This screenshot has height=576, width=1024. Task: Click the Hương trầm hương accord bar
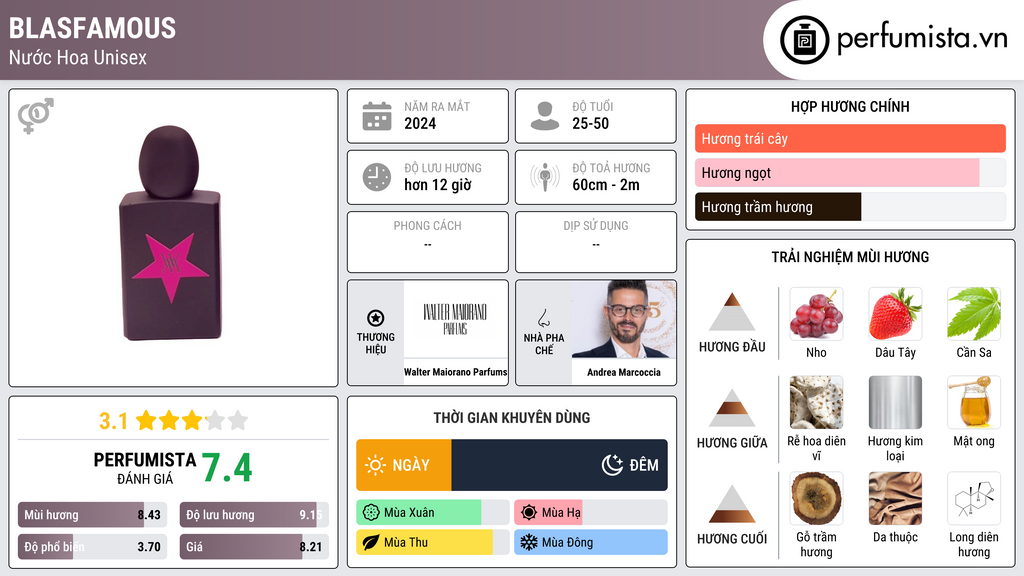coord(850,207)
